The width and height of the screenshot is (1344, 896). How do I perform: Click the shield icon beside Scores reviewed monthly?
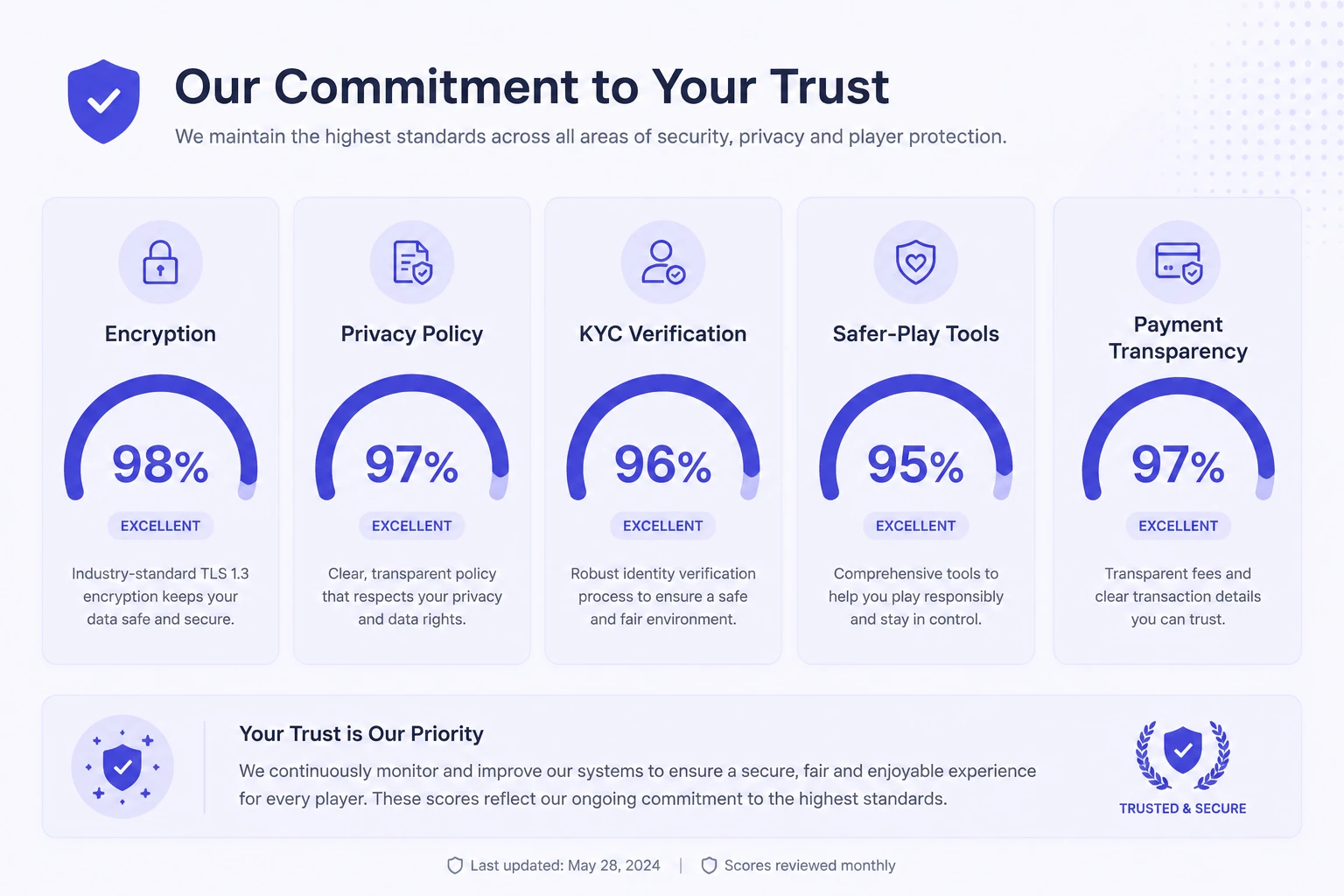710,865
